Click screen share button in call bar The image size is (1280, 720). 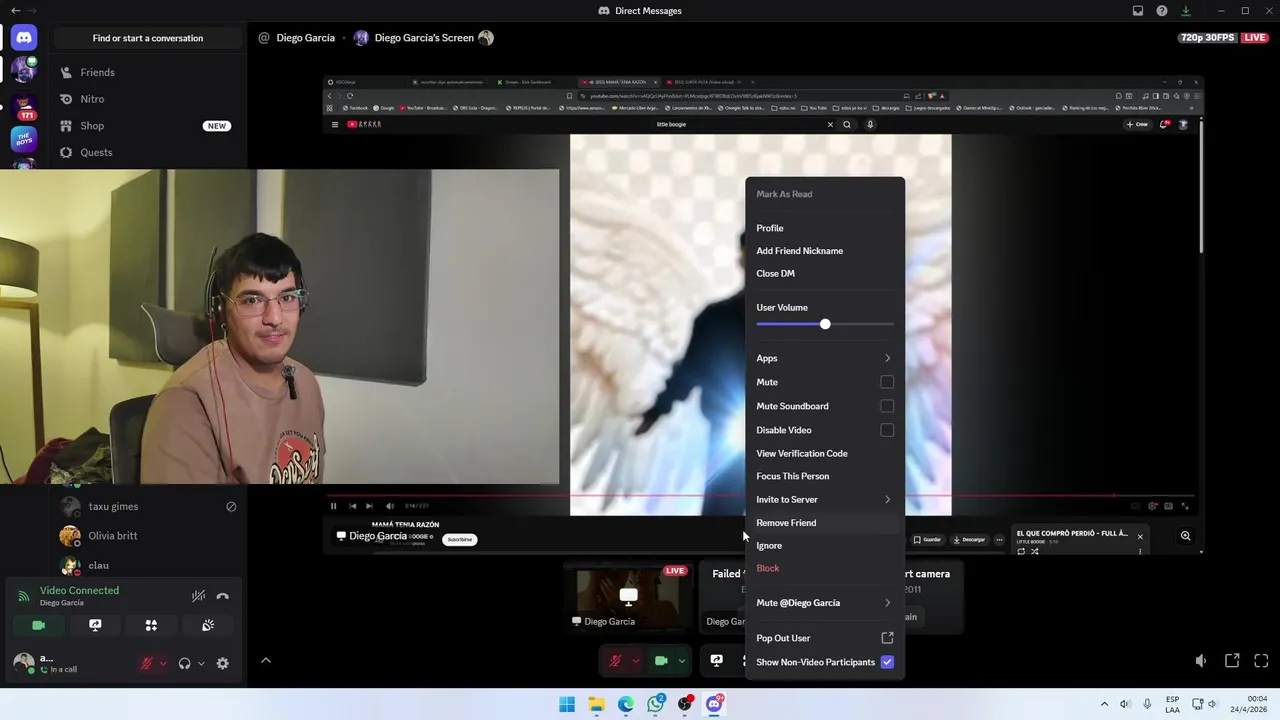[x=716, y=661]
